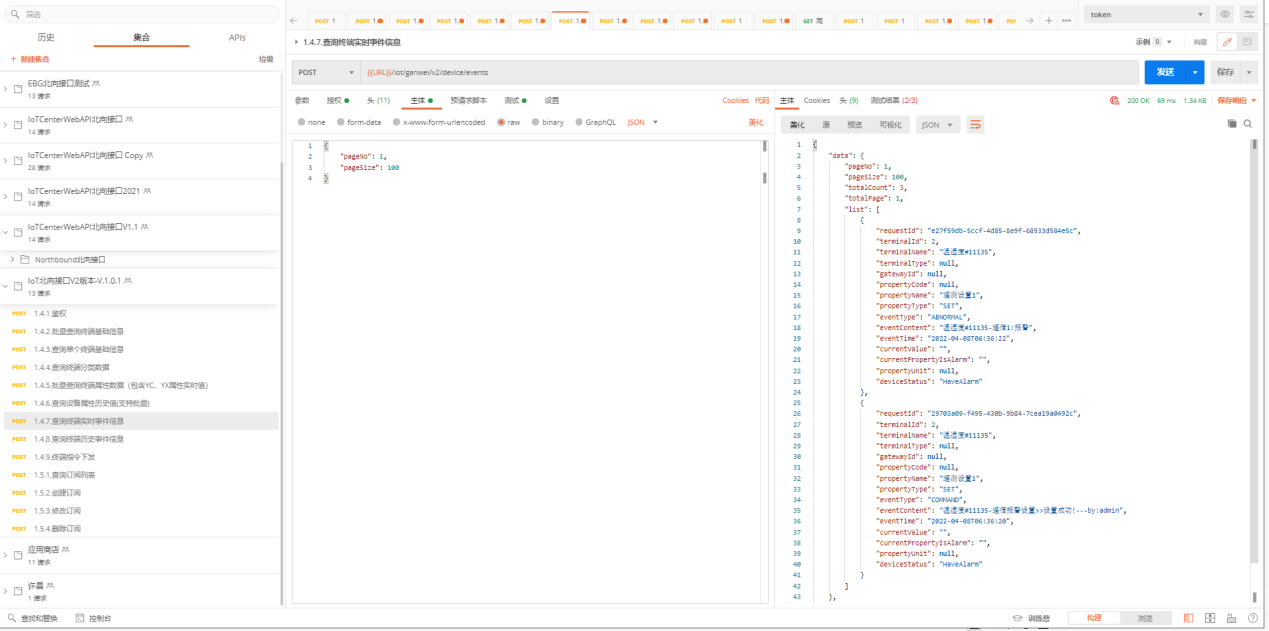This screenshot has width=1269, height=631.
Task: Click the 新建集合 new collection link
Action: tap(30, 59)
